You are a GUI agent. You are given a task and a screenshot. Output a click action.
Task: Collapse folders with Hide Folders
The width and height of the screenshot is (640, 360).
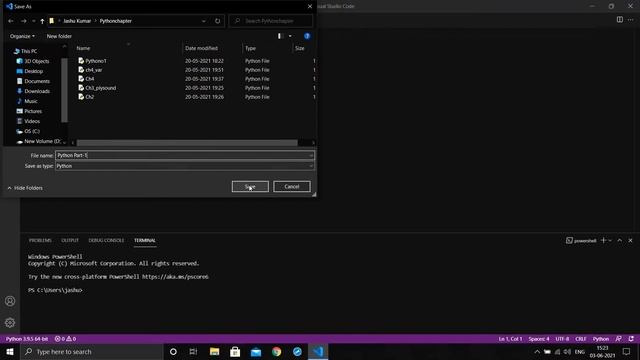(25, 188)
